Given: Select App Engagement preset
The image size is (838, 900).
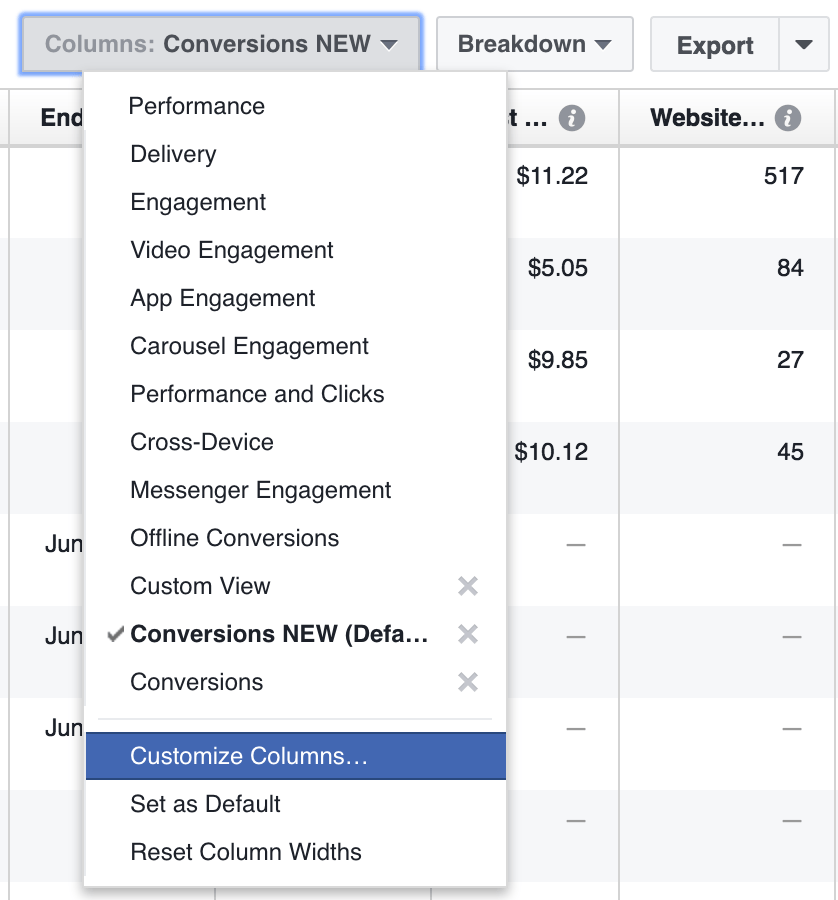Looking at the screenshot, I should (296, 298).
